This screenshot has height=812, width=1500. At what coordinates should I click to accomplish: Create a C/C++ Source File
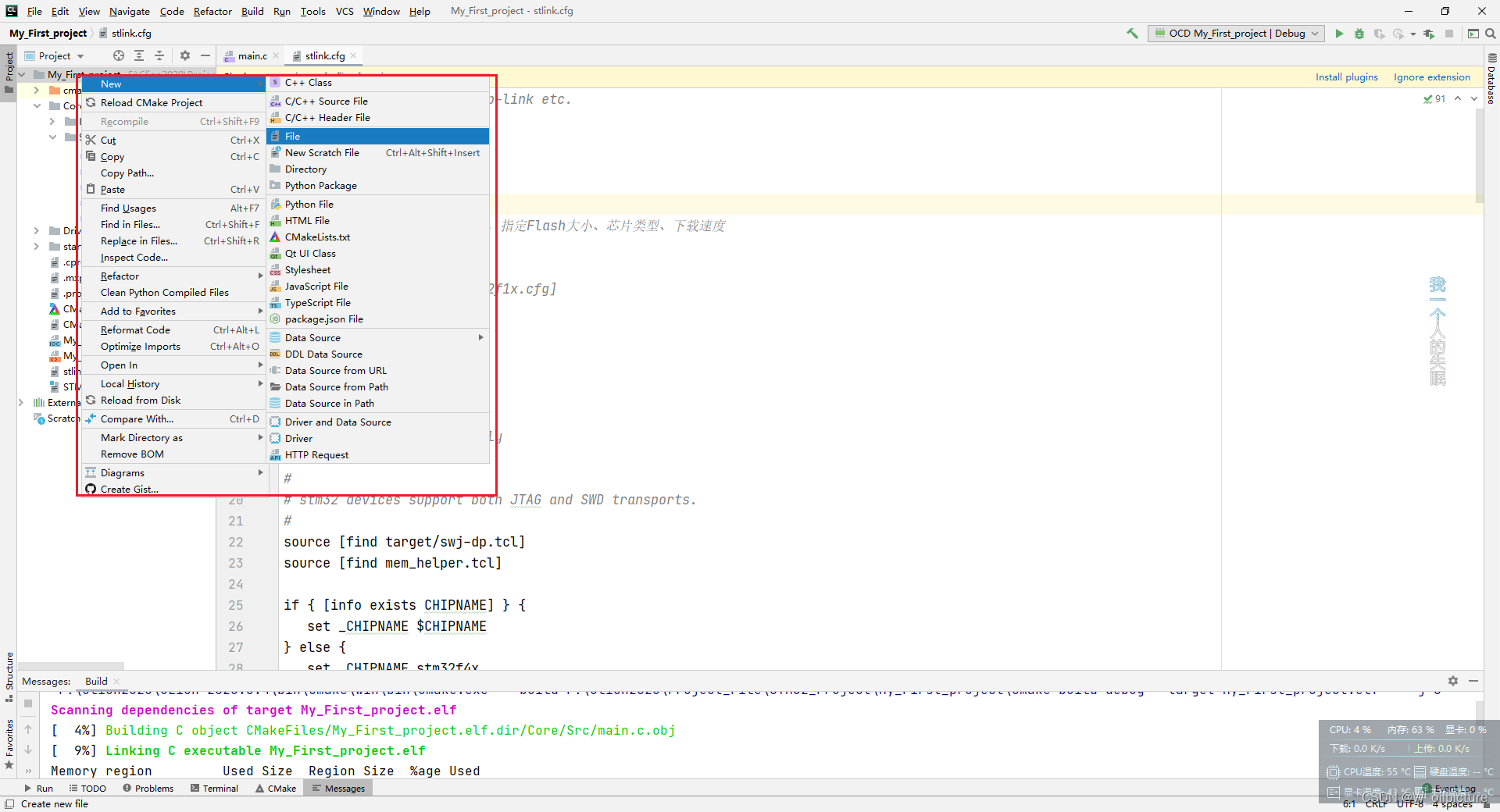point(378,101)
